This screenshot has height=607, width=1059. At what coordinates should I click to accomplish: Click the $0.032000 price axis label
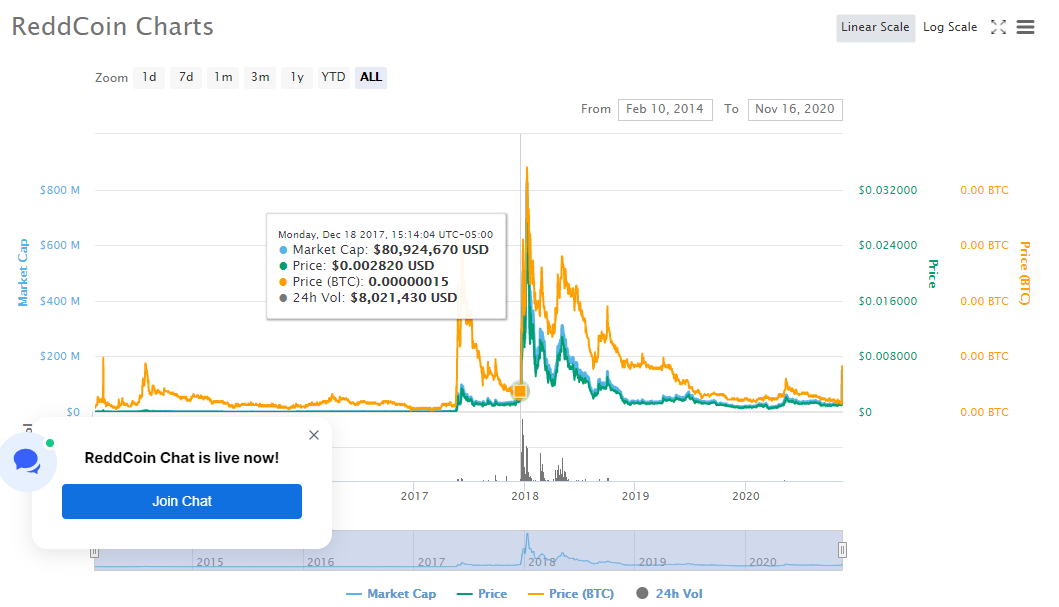pos(887,190)
